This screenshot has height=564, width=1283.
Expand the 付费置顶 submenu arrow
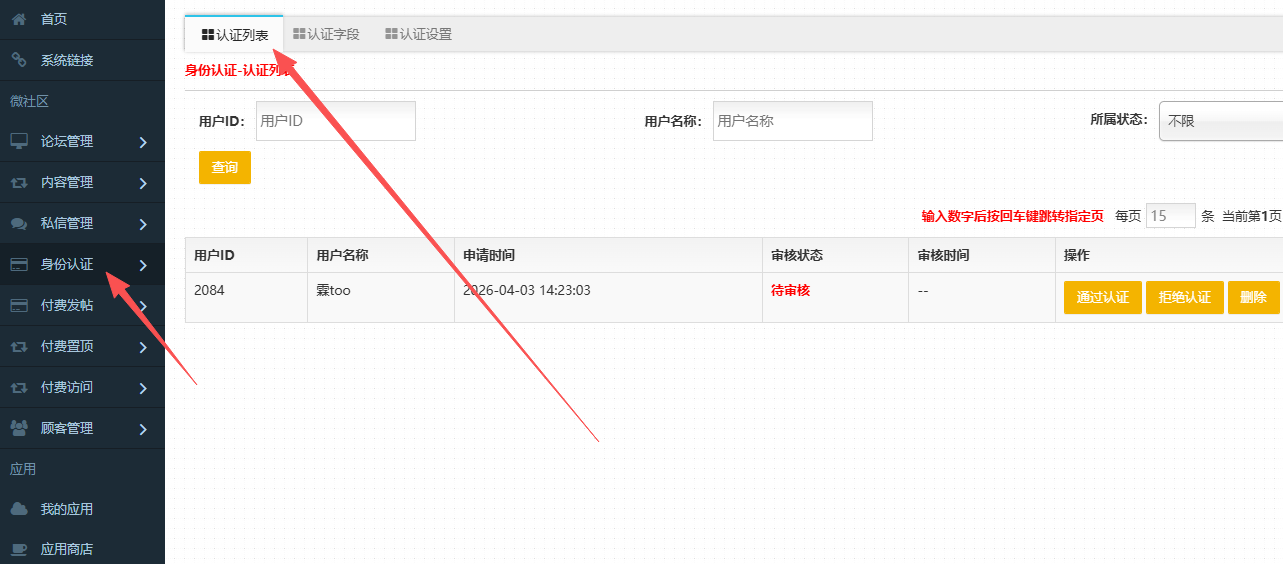point(143,347)
